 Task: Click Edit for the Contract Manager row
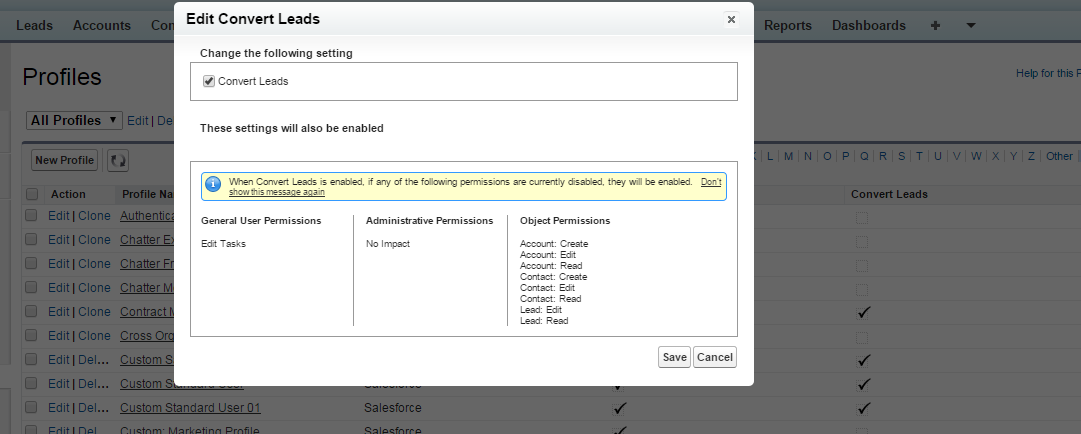pos(59,311)
